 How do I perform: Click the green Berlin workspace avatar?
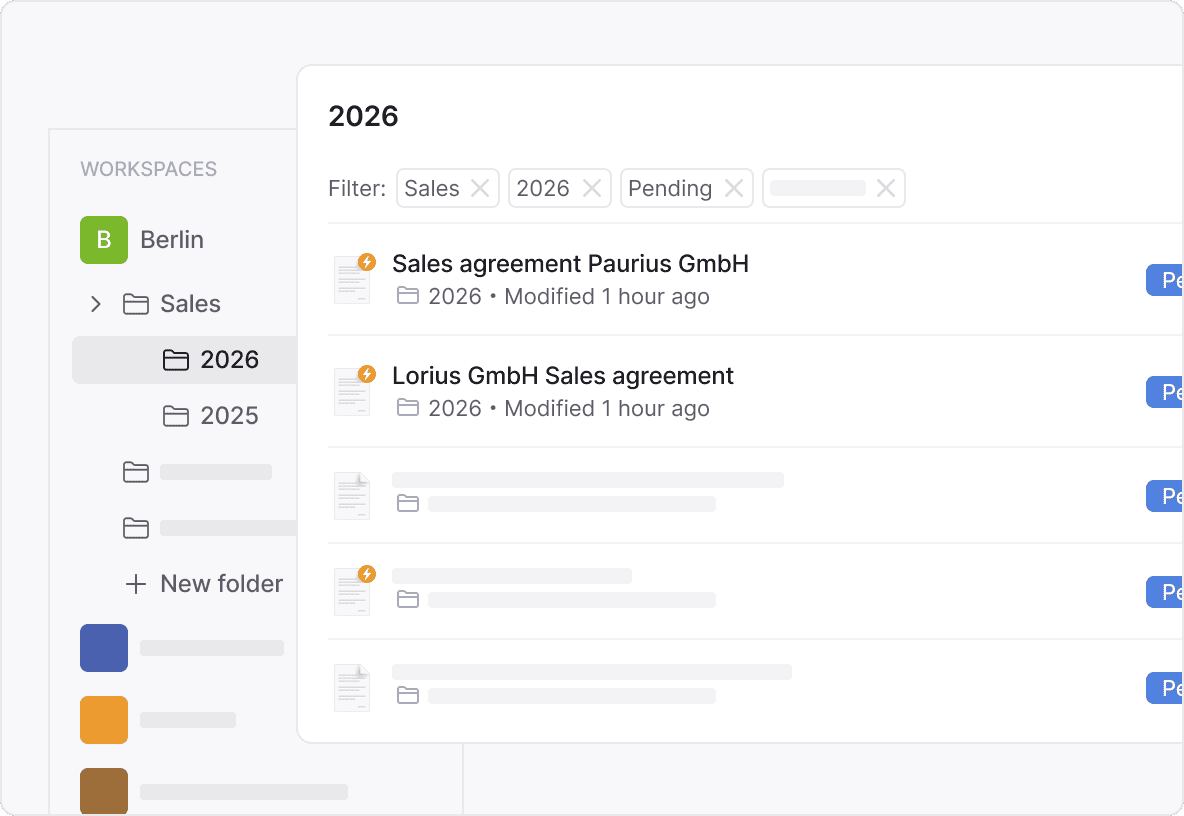click(104, 240)
